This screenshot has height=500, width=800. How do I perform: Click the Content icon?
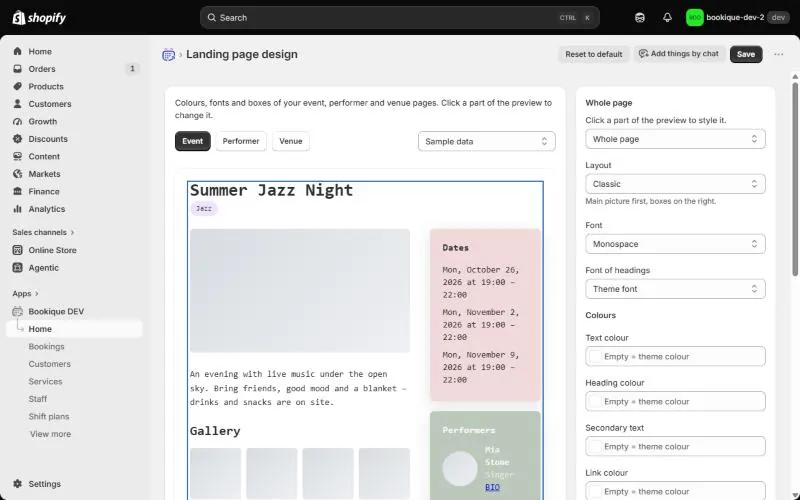pos(17,157)
